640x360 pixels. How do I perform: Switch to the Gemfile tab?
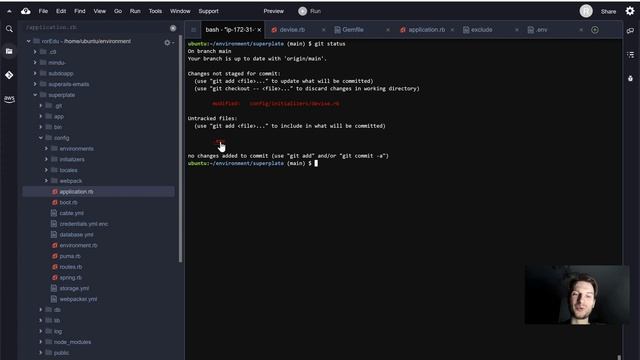click(x=353, y=30)
